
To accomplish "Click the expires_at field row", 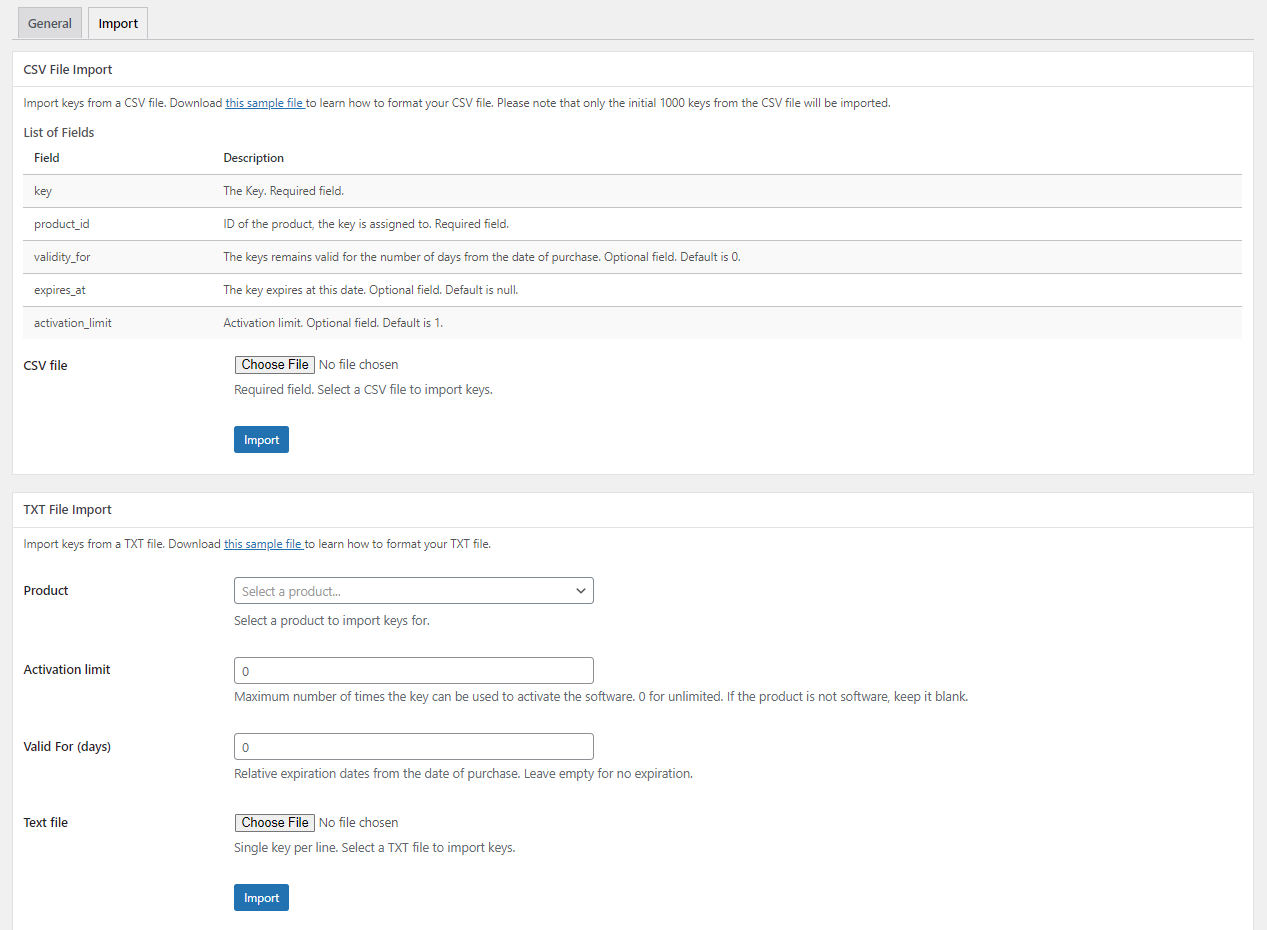I will (x=632, y=290).
